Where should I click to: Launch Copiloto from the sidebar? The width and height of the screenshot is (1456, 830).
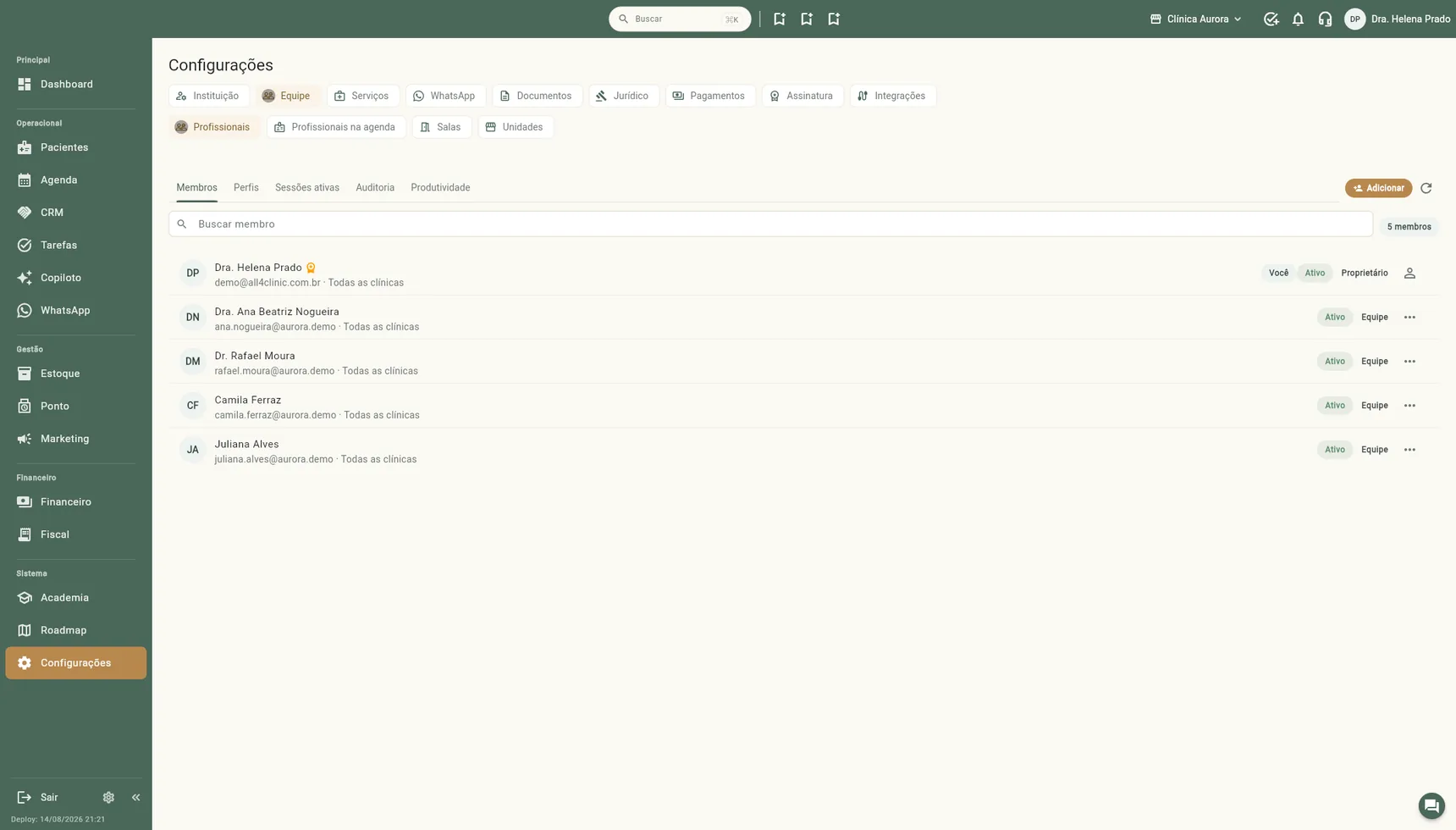click(x=75, y=278)
